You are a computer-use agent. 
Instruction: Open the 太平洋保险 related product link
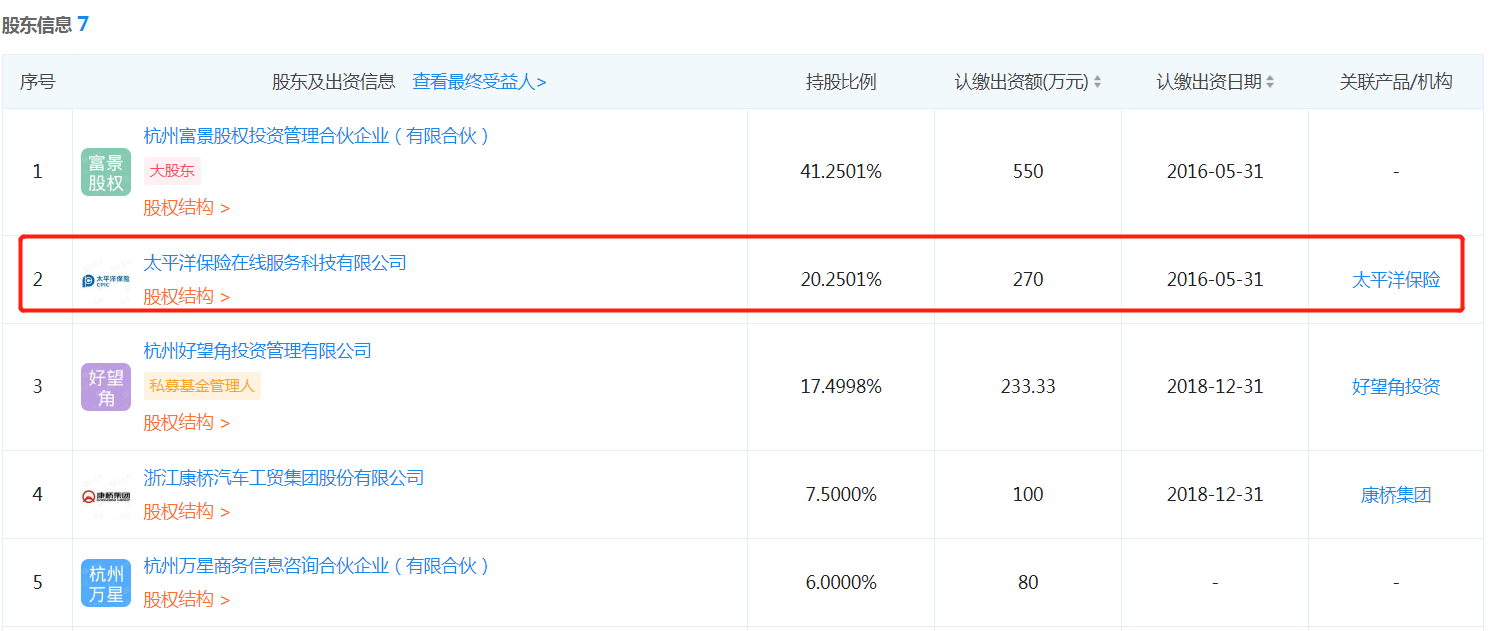(x=1396, y=280)
